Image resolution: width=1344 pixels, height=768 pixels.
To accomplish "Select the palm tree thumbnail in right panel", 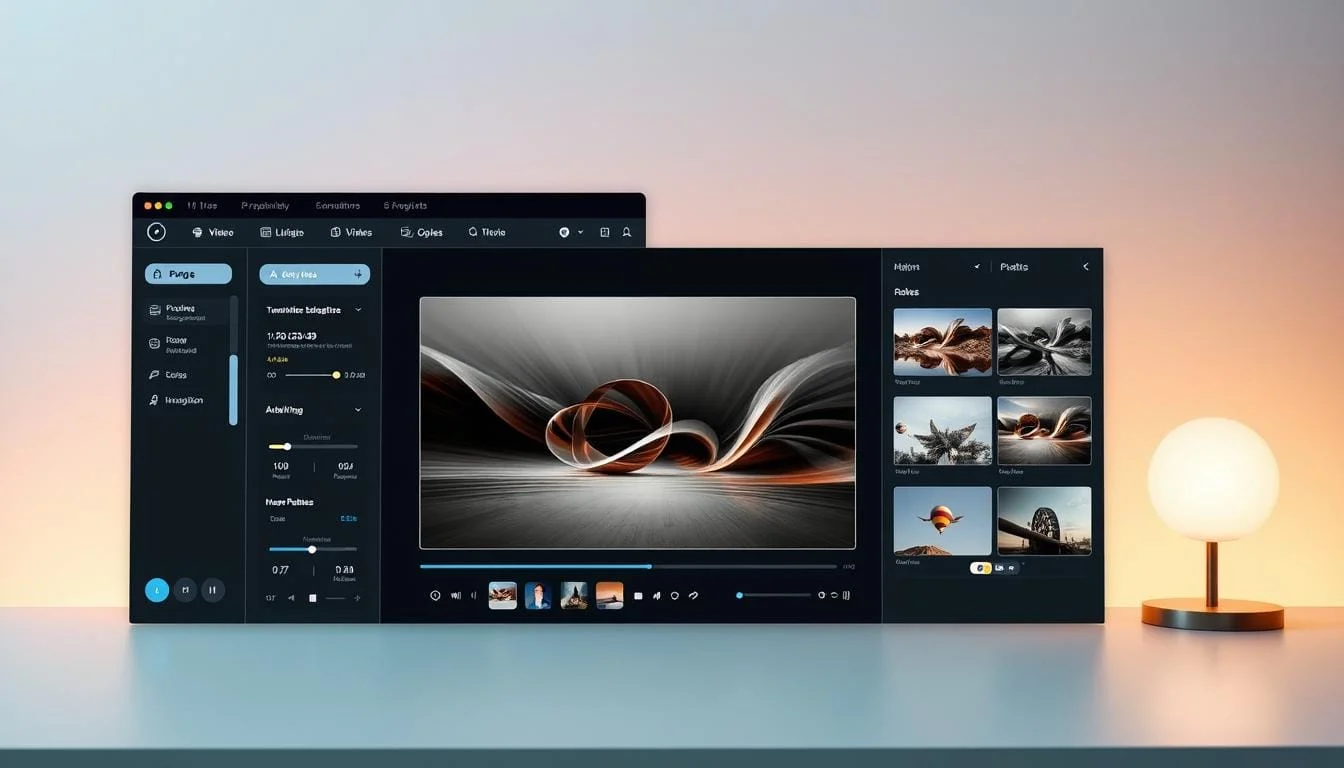I will 942,431.
